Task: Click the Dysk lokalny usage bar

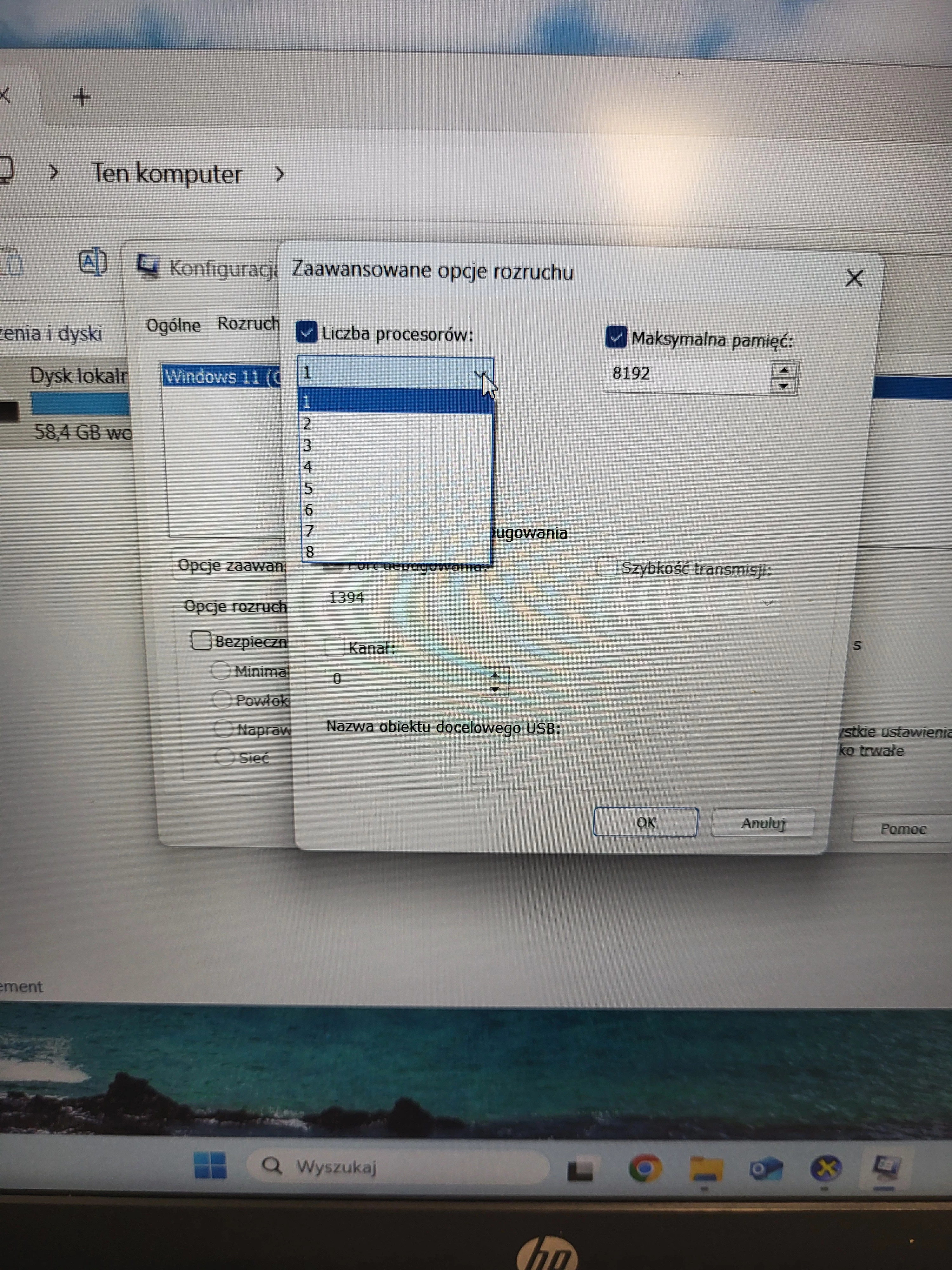Action: [x=80, y=404]
